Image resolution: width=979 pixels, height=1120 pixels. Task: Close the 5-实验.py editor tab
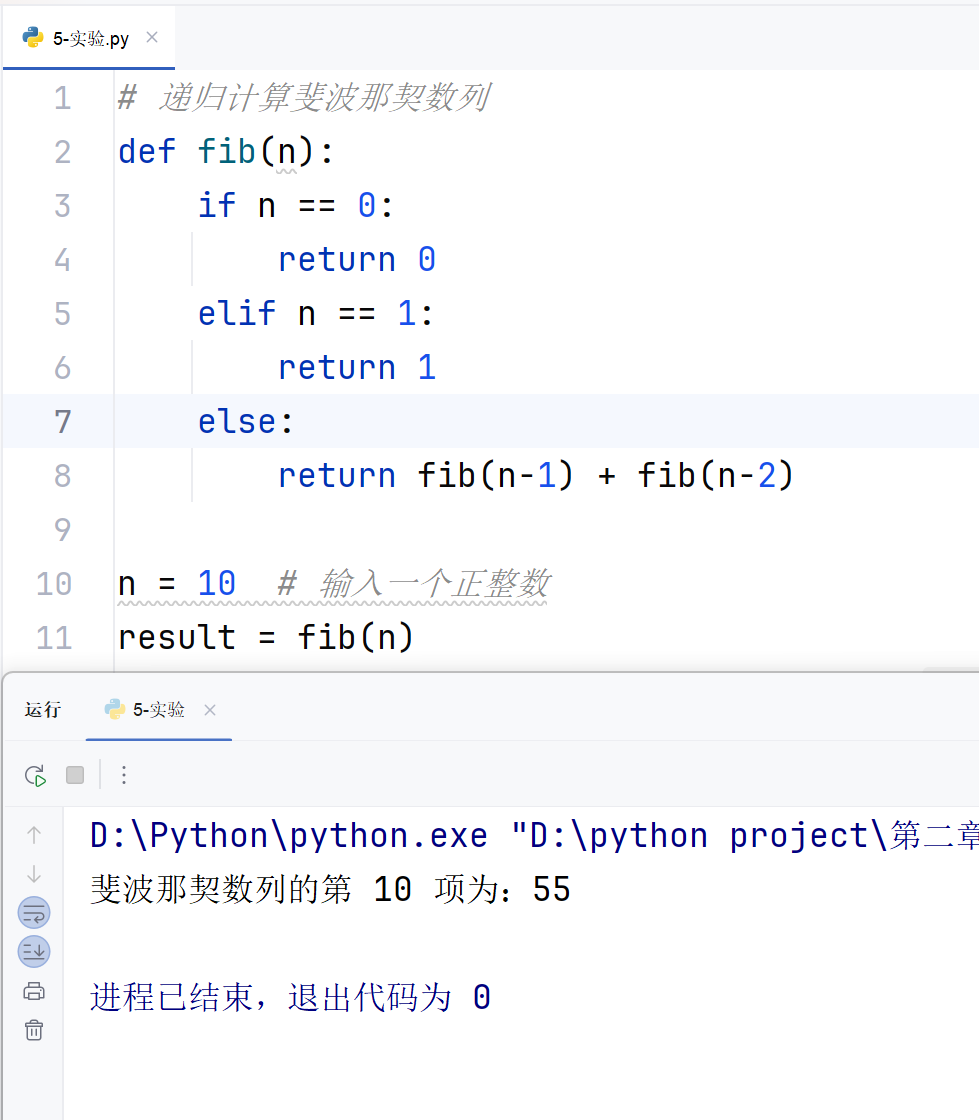[x=152, y=37]
